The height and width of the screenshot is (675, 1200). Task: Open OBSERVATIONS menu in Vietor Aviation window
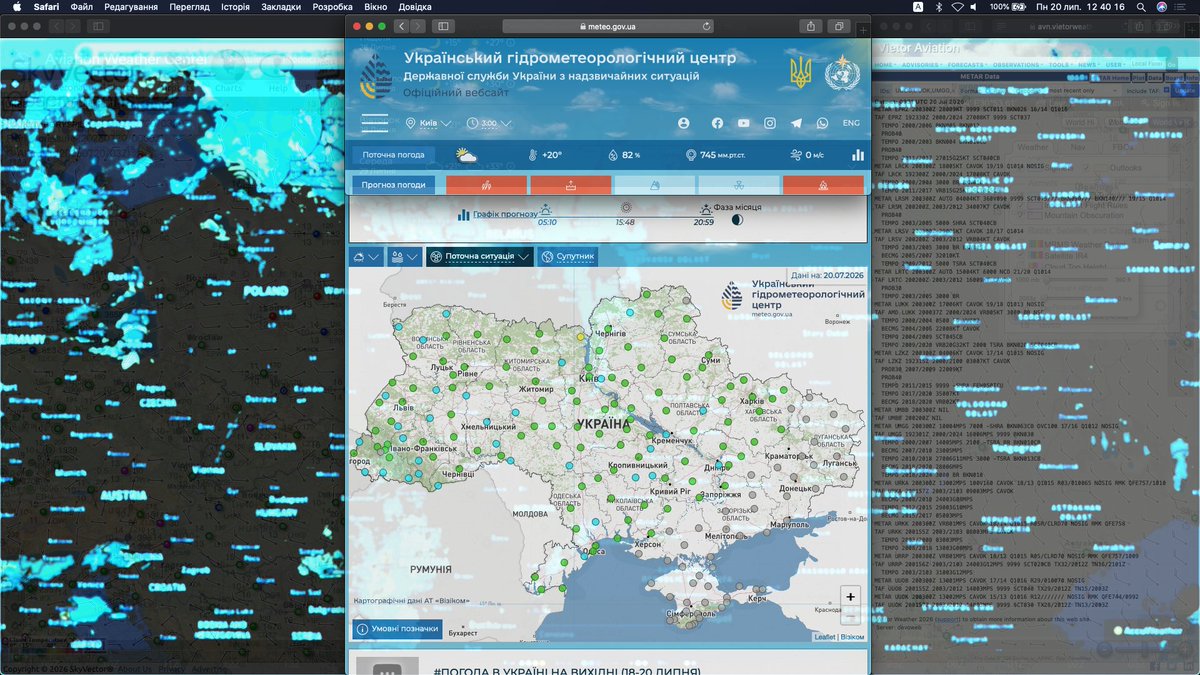[x=1018, y=65]
